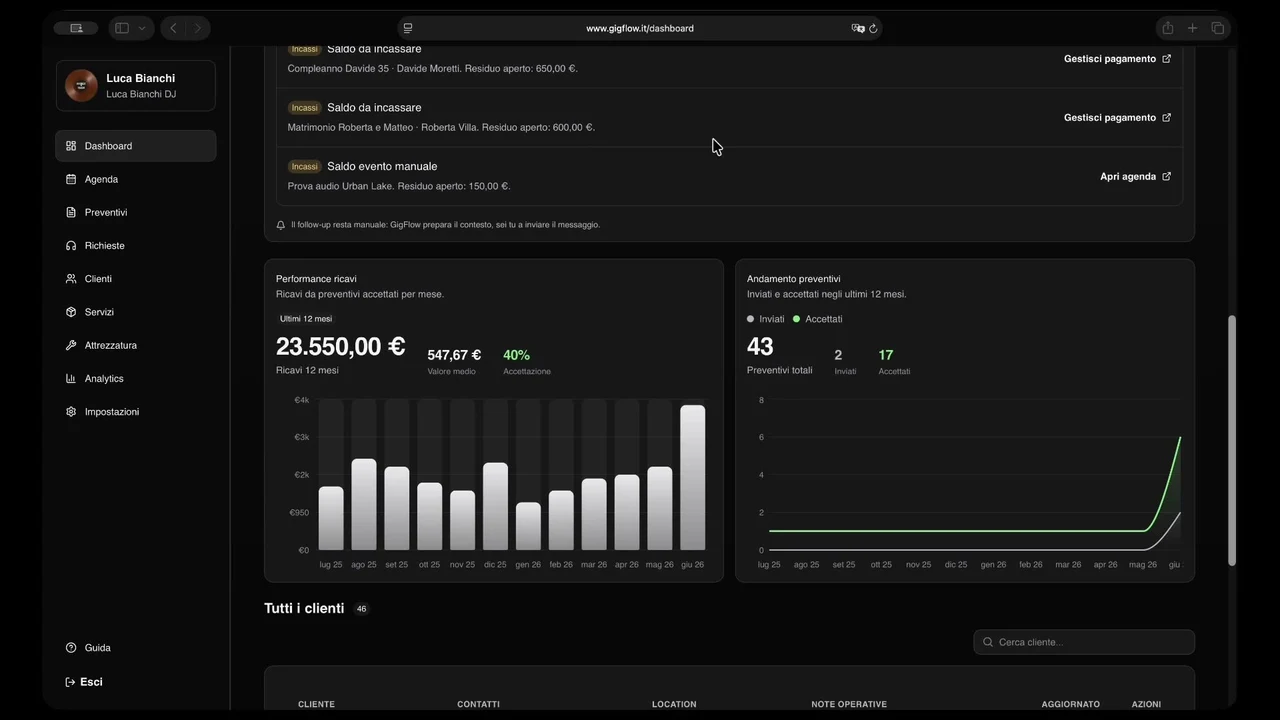Click the dic 25 revenue bar
The image size is (1280, 720).
(495, 506)
